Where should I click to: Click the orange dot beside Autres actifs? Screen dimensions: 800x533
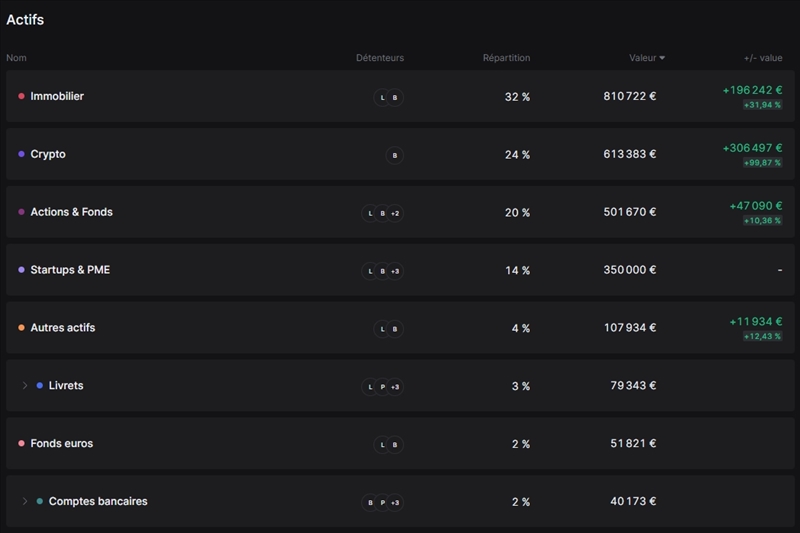point(21,328)
